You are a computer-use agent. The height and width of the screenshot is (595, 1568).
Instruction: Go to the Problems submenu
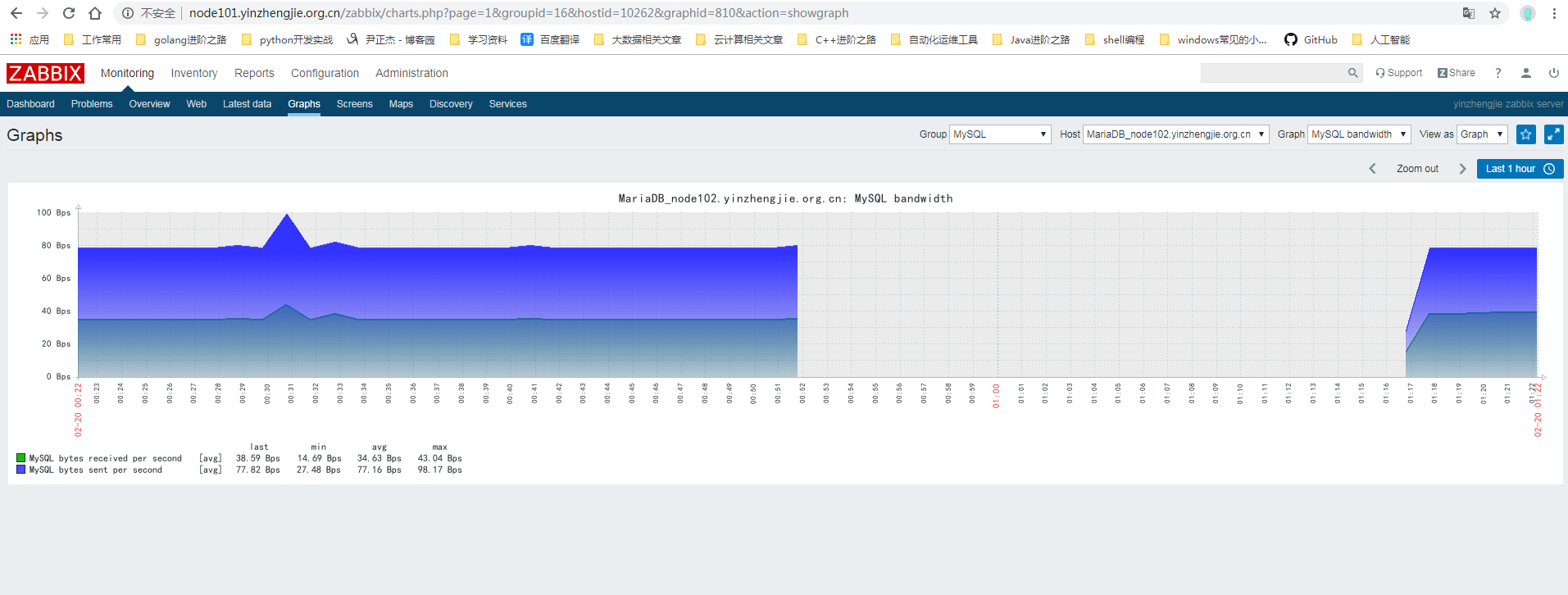[92, 104]
